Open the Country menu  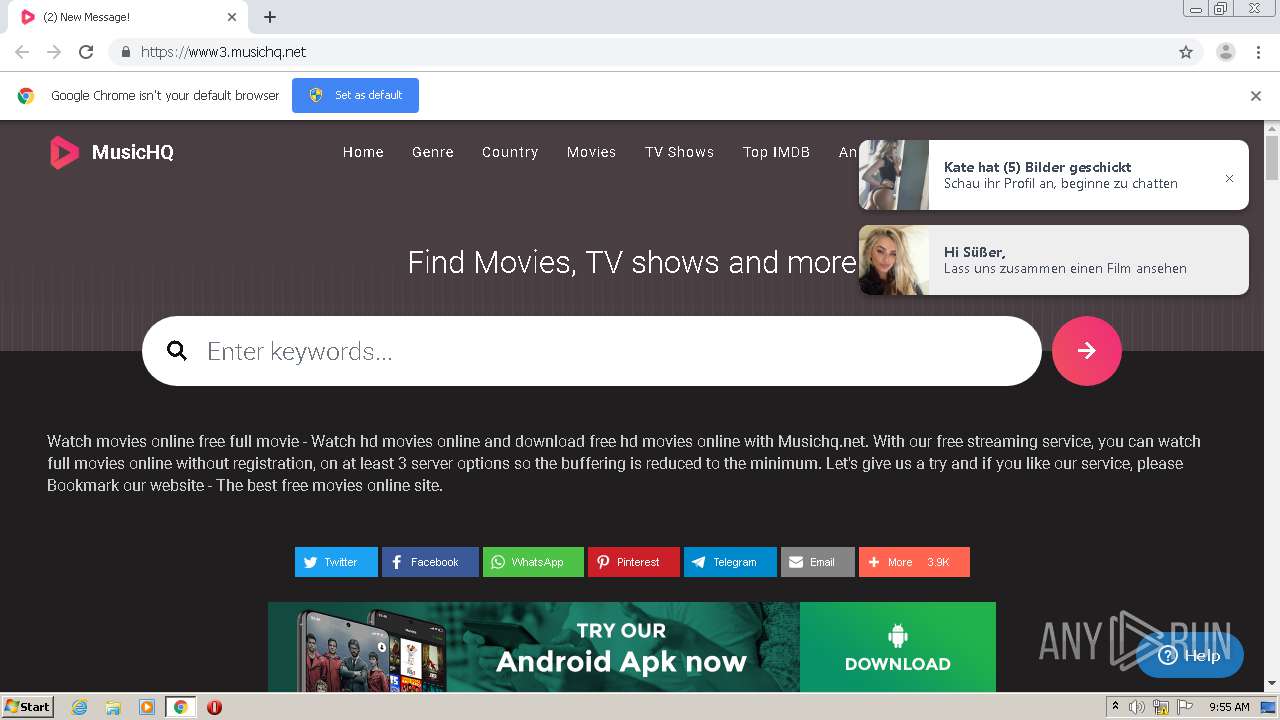[510, 152]
